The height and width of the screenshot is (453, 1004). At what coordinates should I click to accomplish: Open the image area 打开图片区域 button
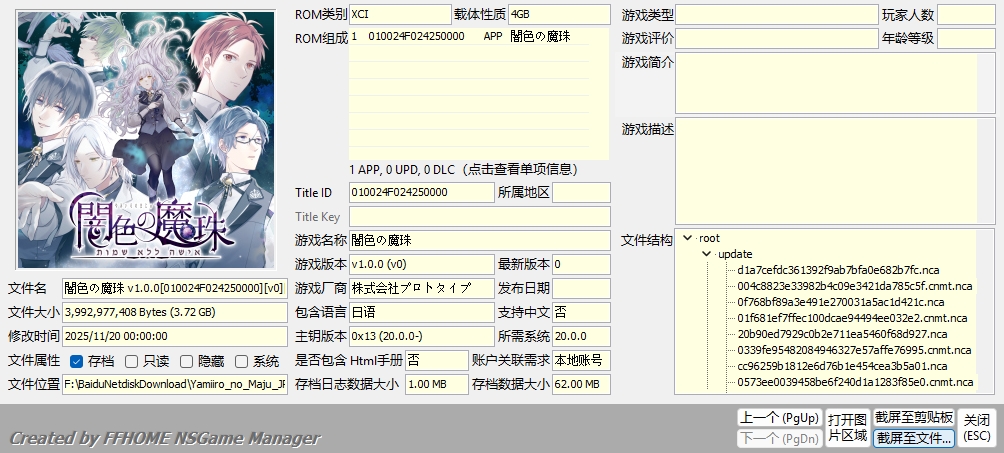847,428
